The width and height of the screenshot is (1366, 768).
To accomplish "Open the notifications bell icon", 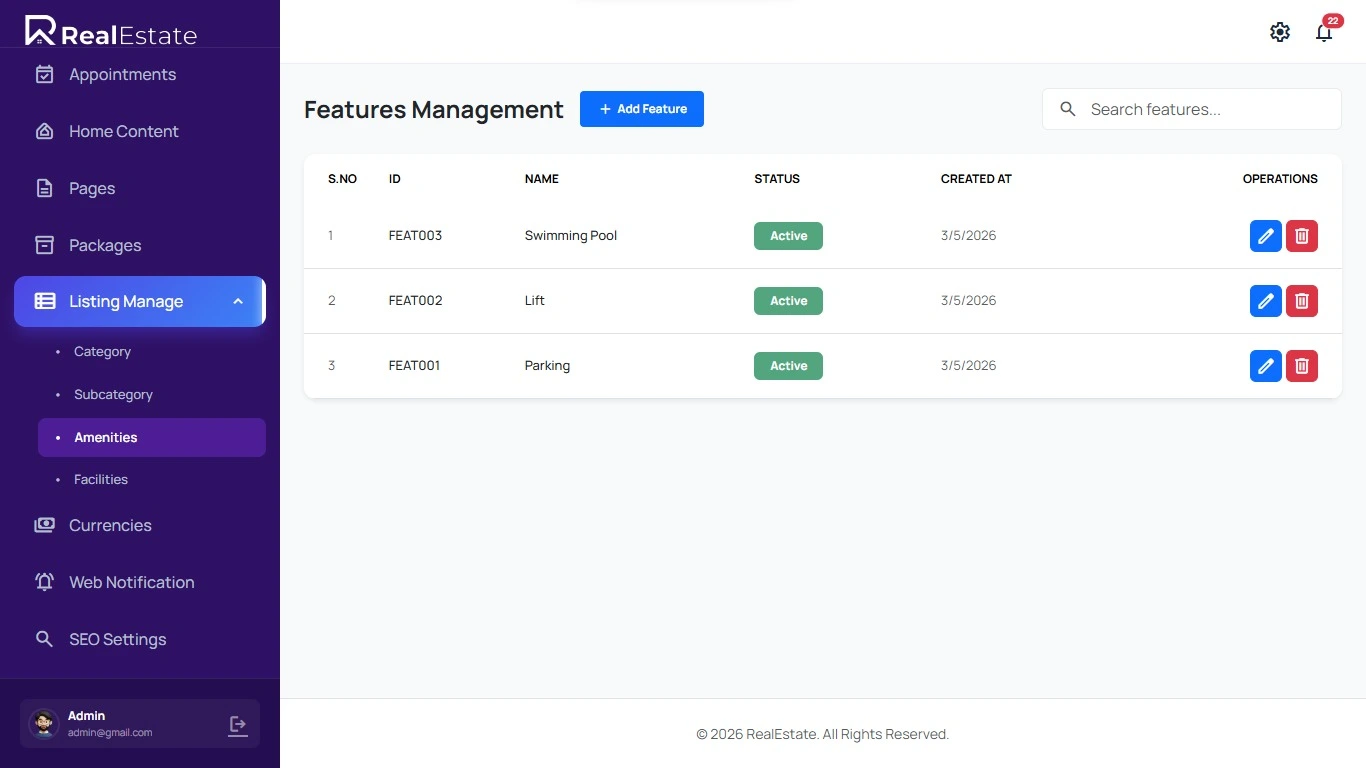I will [x=1324, y=32].
